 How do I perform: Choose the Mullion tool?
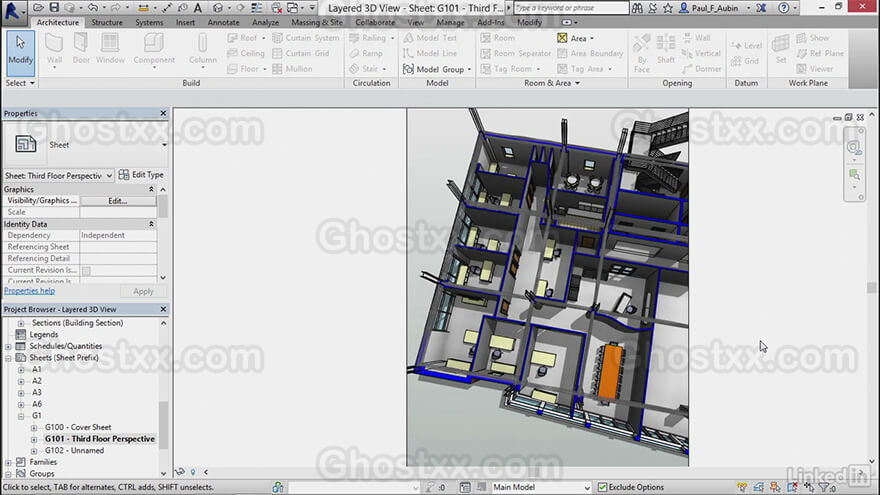[x=292, y=68]
